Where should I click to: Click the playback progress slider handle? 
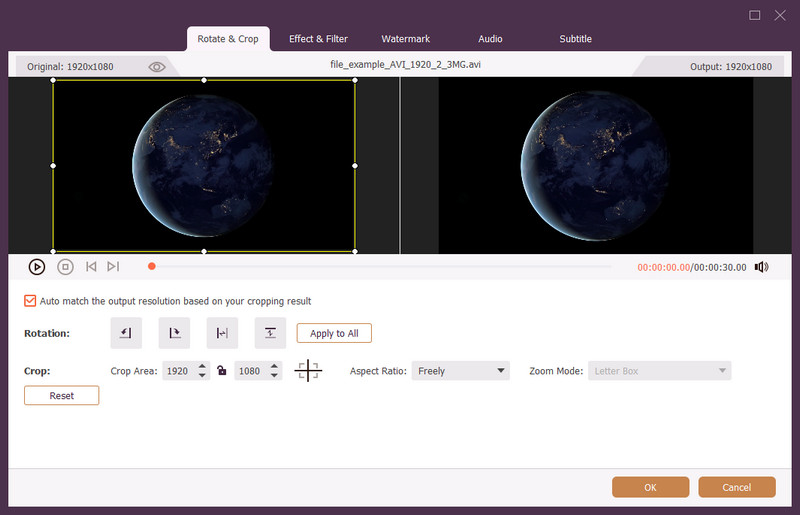(152, 266)
